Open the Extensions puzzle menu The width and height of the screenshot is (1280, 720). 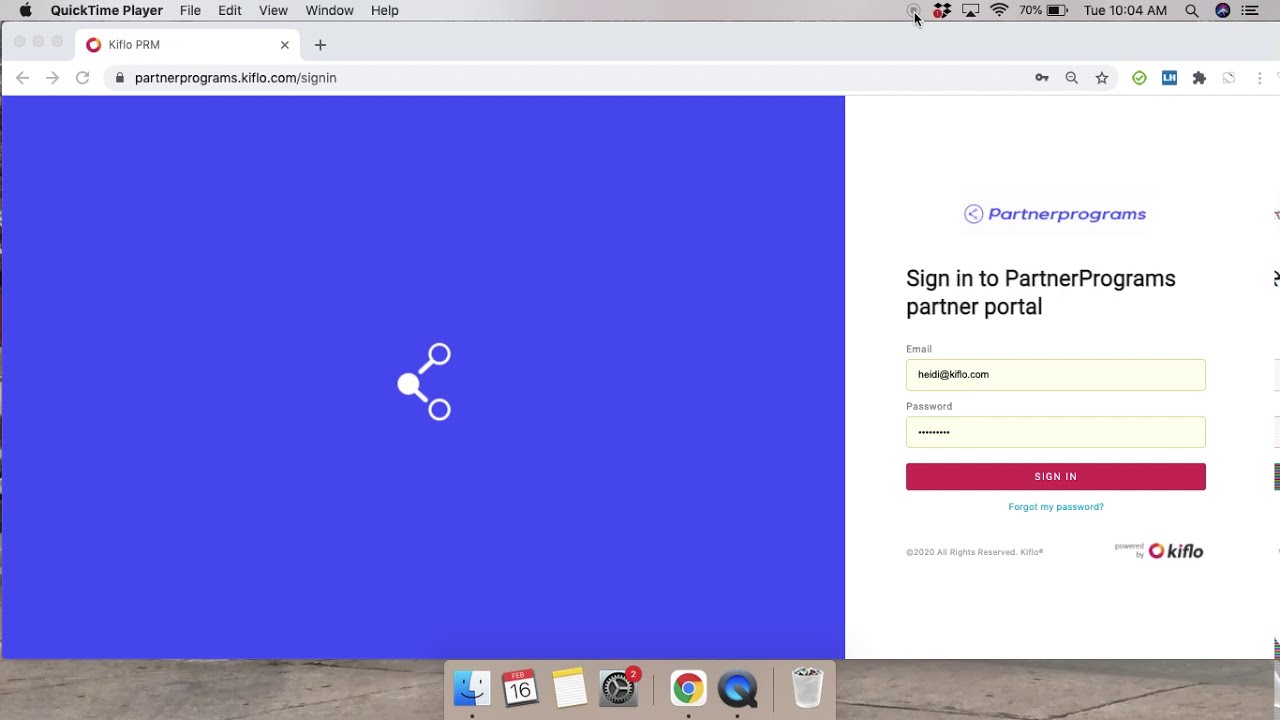(1199, 78)
